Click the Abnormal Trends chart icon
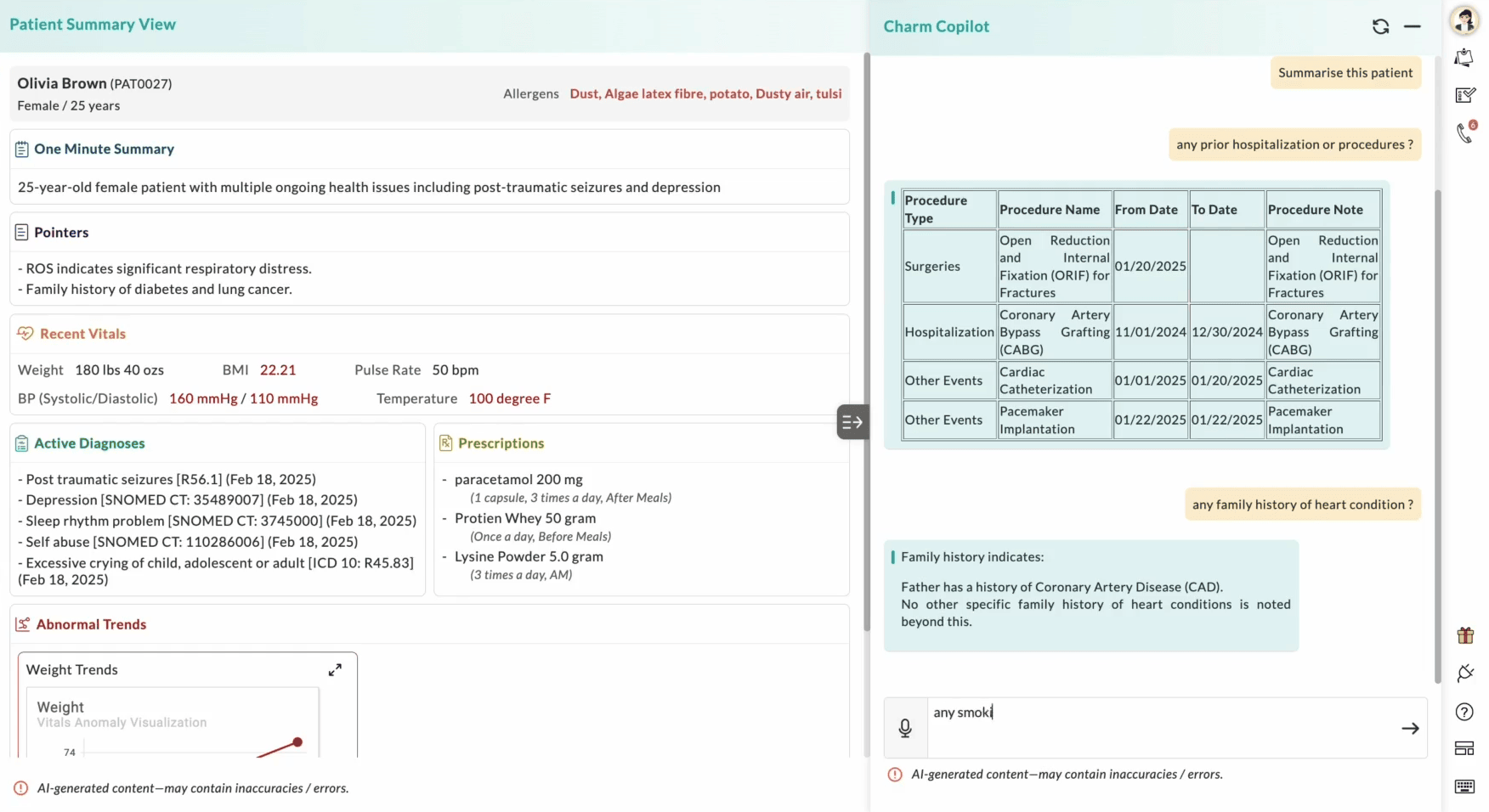This screenshot has height=812, width=1489. (x=23, y=624)
